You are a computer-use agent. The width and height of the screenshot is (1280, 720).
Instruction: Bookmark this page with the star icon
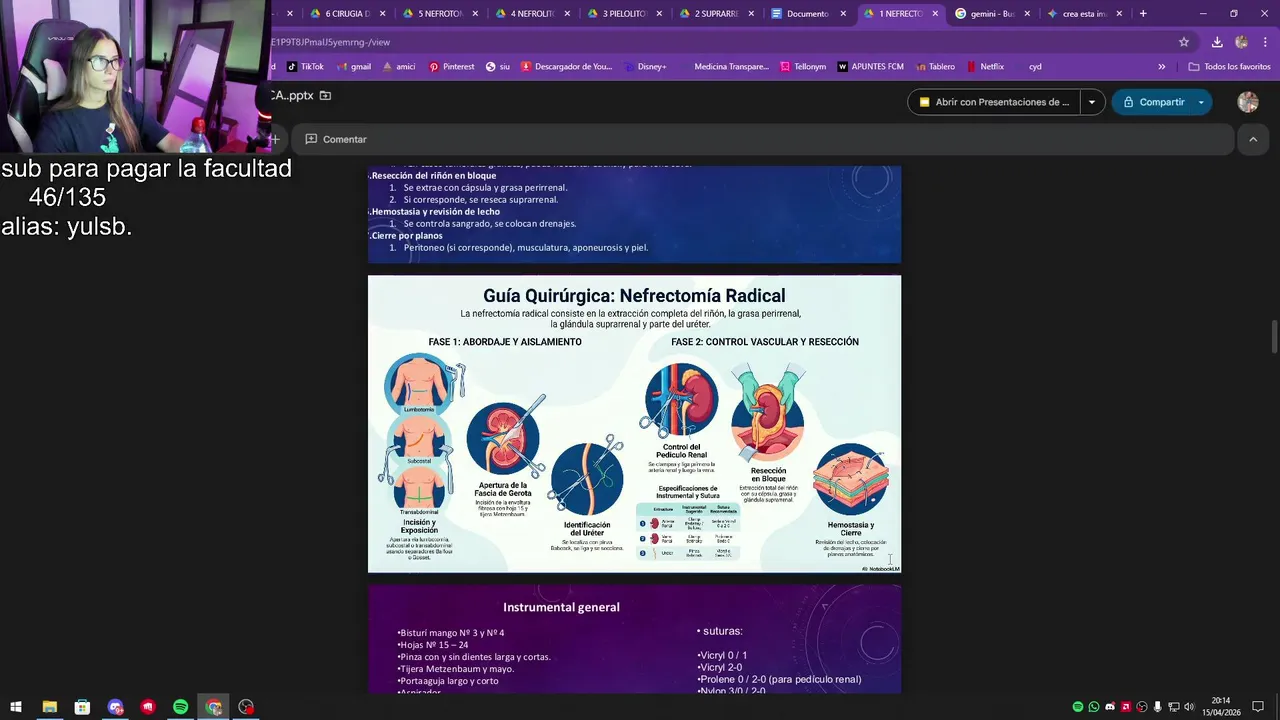(x=1184, y=42)
